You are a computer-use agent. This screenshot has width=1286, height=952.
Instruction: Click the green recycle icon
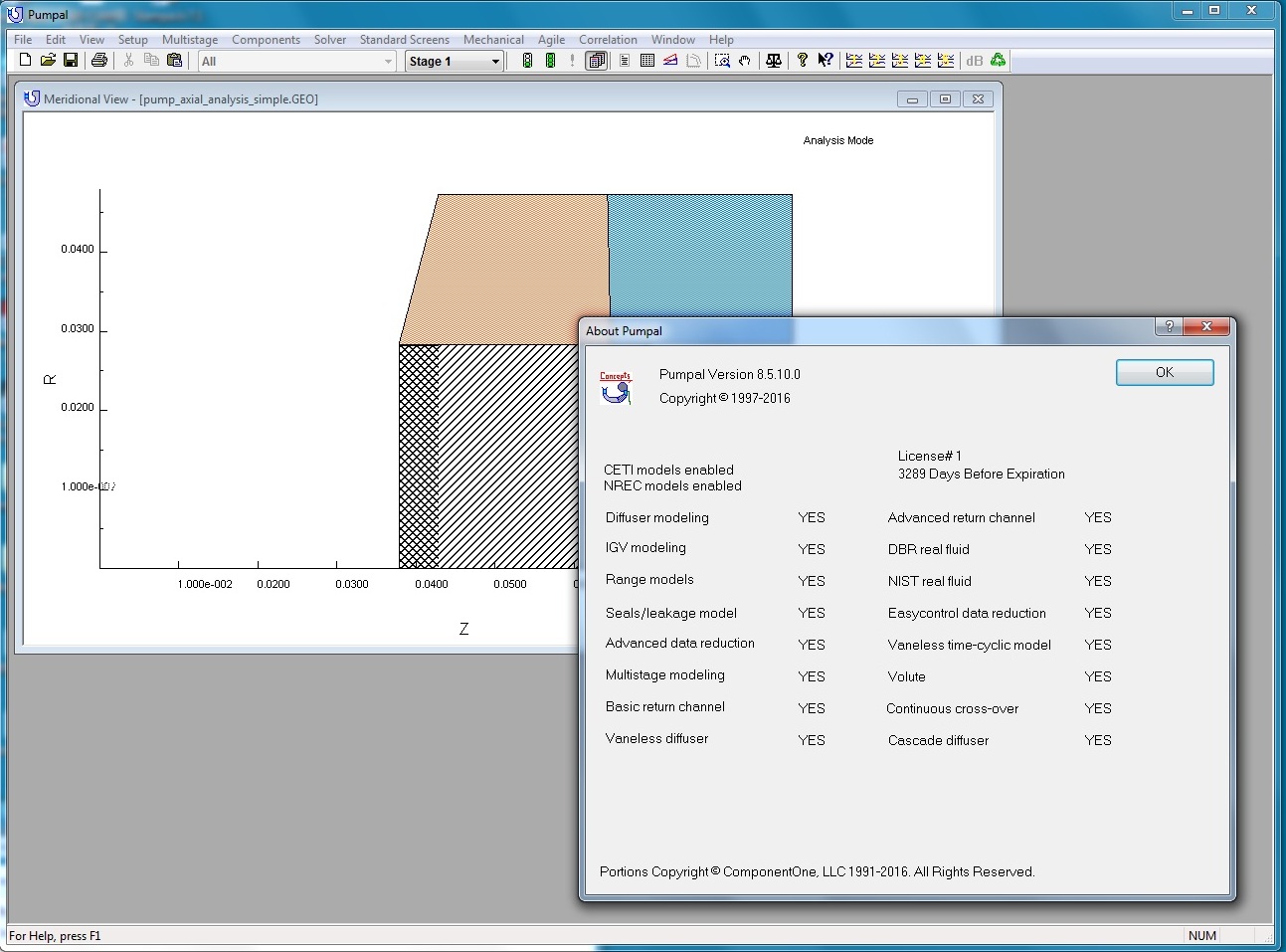[998, 61]
